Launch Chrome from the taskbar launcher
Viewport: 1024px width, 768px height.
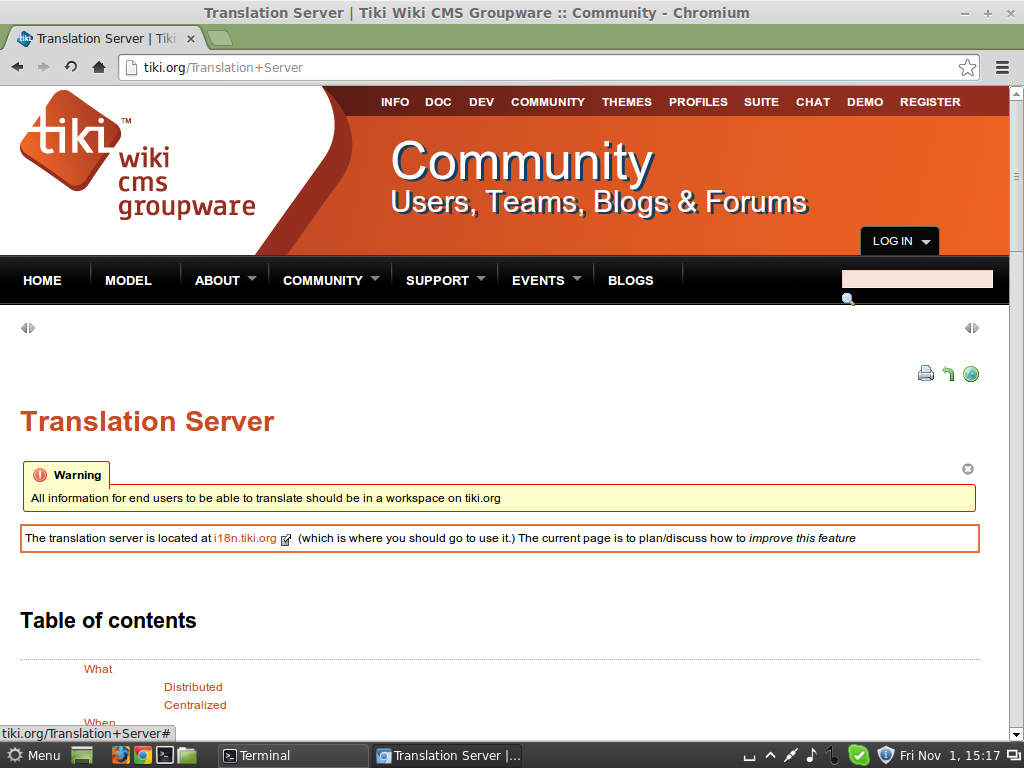142,756
